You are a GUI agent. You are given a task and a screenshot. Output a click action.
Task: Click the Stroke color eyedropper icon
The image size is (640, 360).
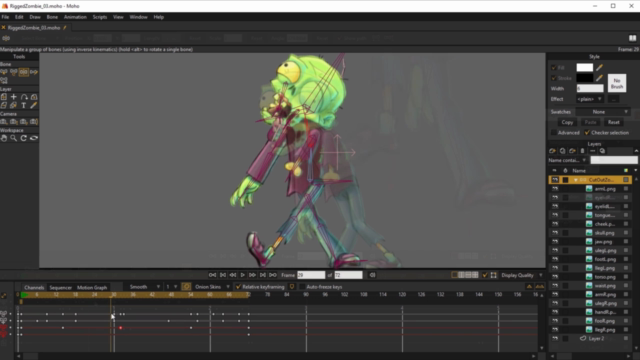(x=599, y=78)
